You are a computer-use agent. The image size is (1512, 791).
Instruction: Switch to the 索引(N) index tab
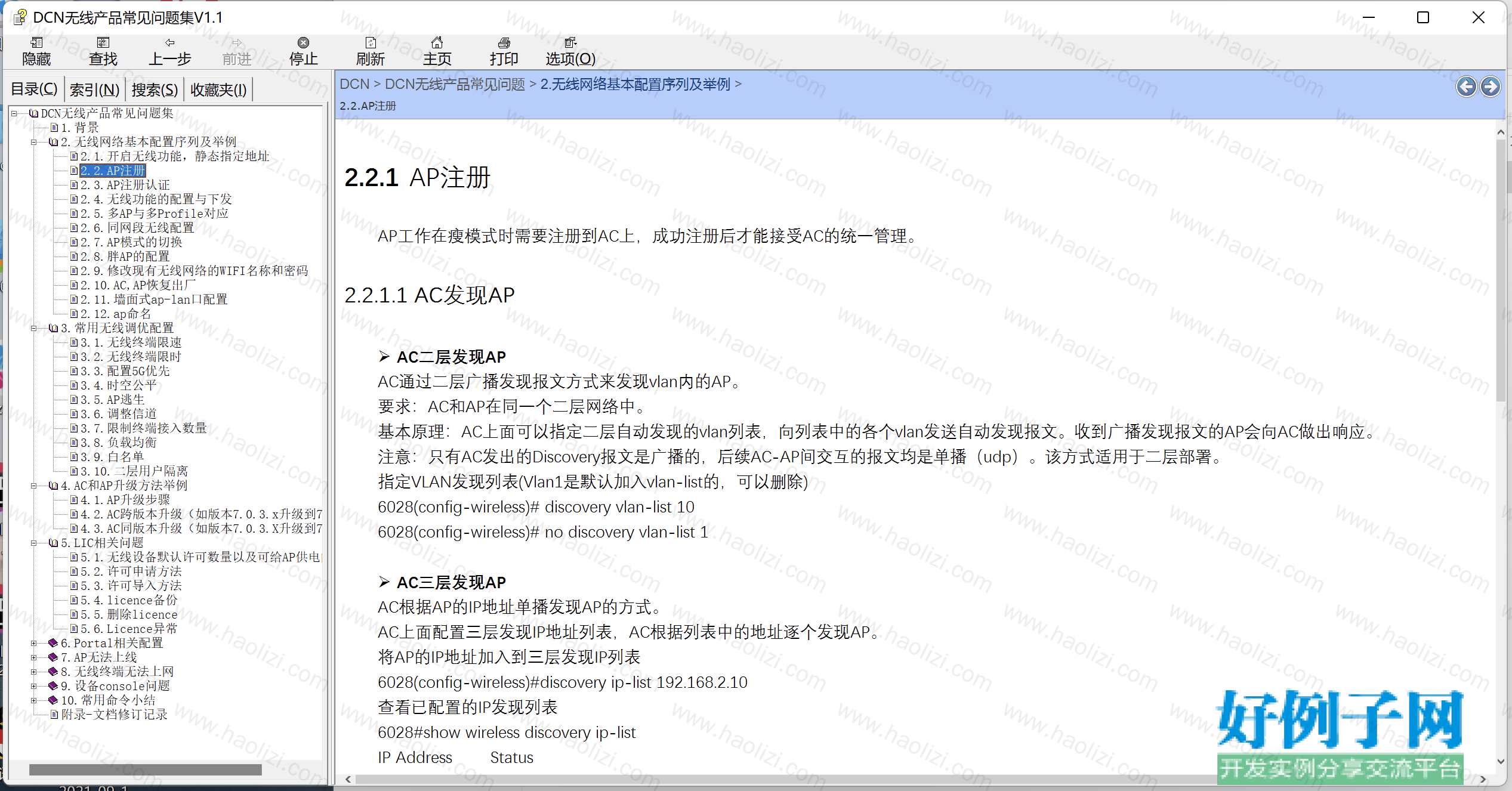[x=95, y=89]
